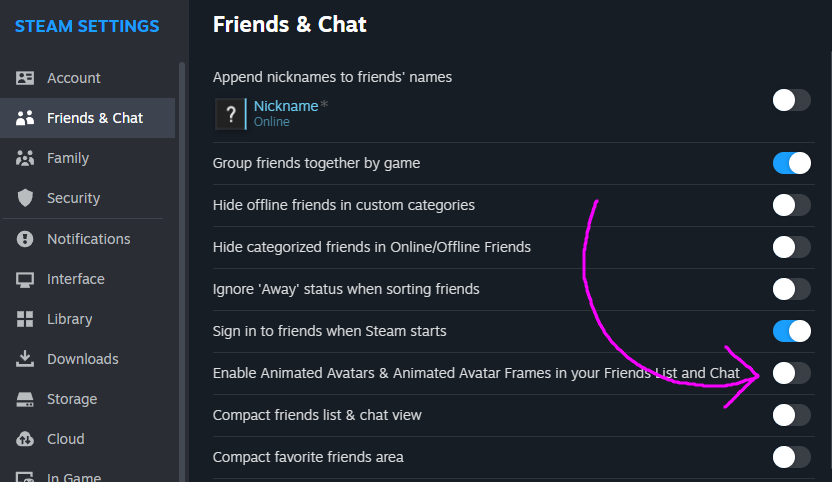Open the Friends & Chat settings tab

click(x=94, y=118)
